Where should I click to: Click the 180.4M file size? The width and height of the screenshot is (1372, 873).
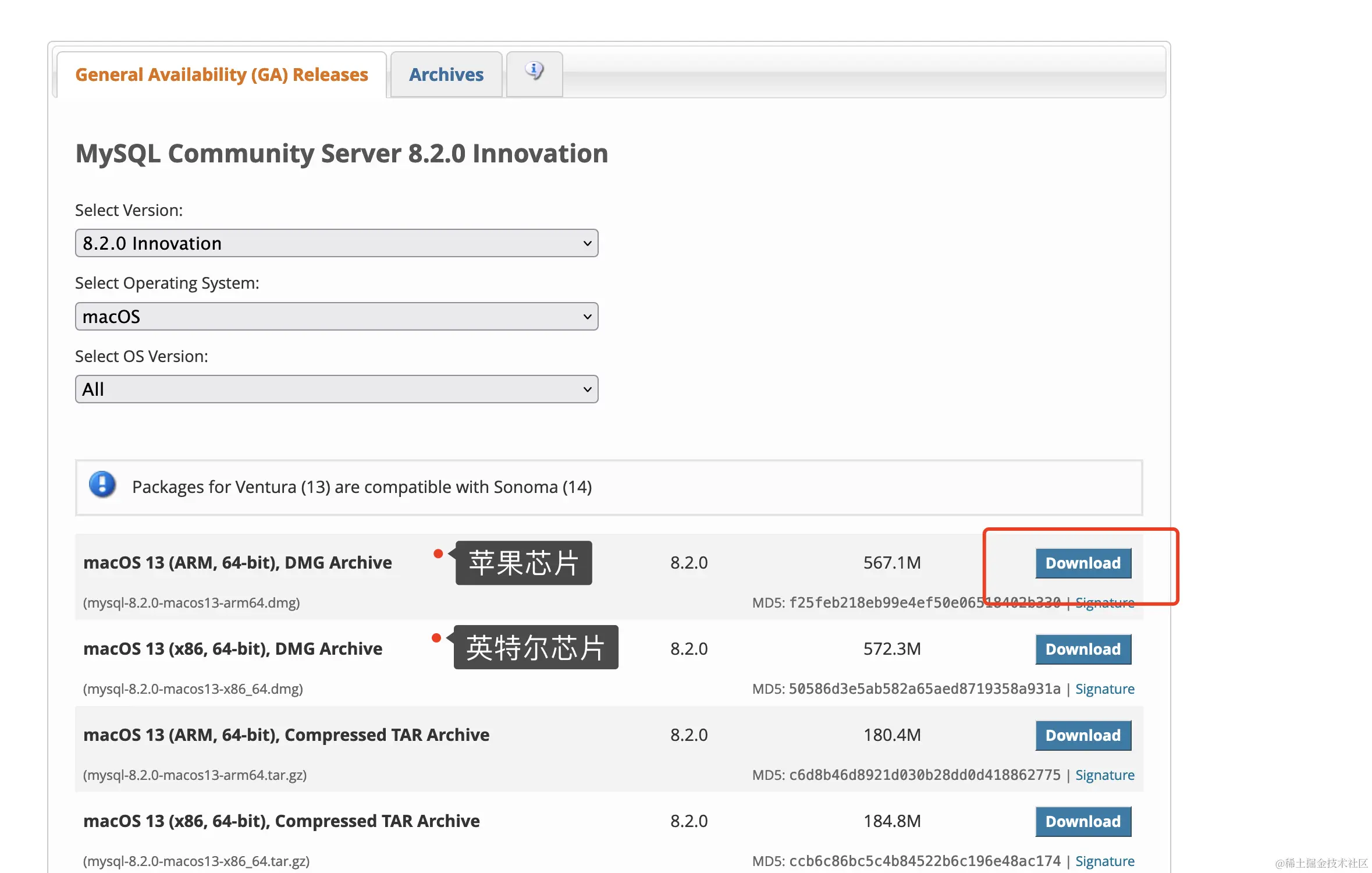click(892, 735)
